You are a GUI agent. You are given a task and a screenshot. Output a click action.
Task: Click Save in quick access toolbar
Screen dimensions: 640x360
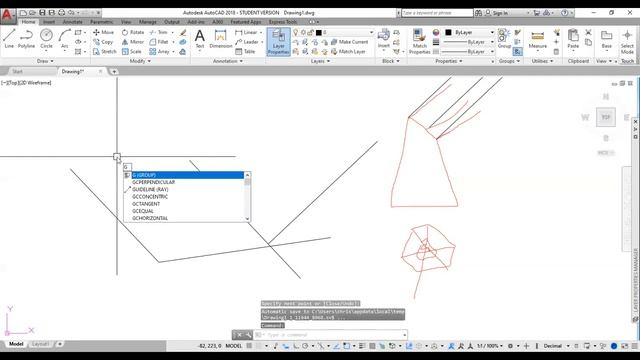(x=42, y=13)
